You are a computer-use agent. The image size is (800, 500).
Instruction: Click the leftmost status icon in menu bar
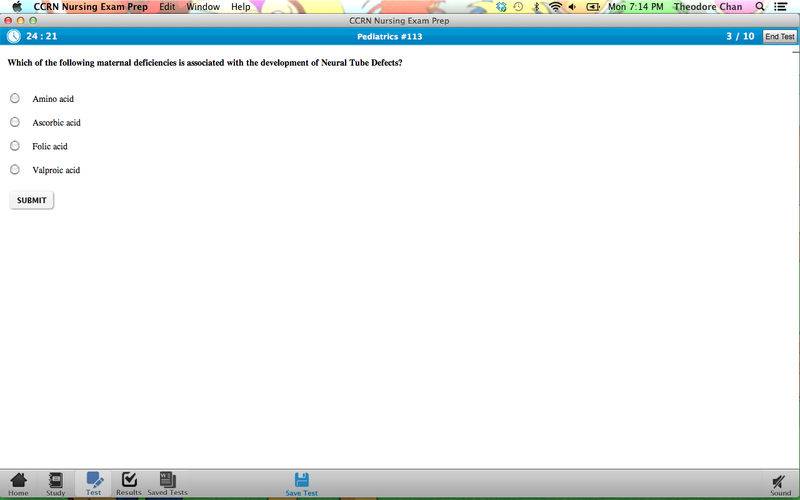(501, 7)
